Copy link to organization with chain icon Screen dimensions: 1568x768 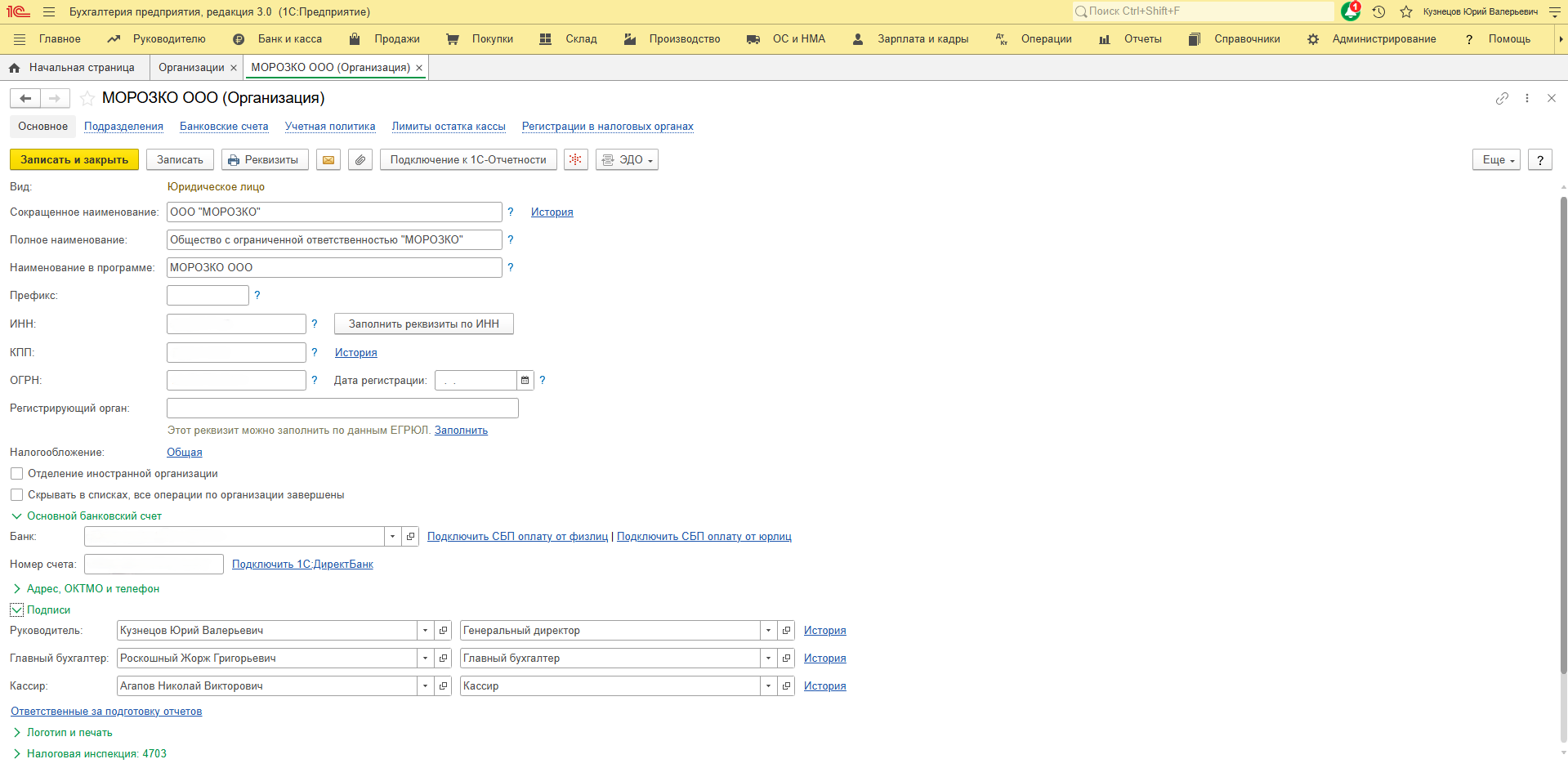pyautogui.click(x=1502, y=98)
